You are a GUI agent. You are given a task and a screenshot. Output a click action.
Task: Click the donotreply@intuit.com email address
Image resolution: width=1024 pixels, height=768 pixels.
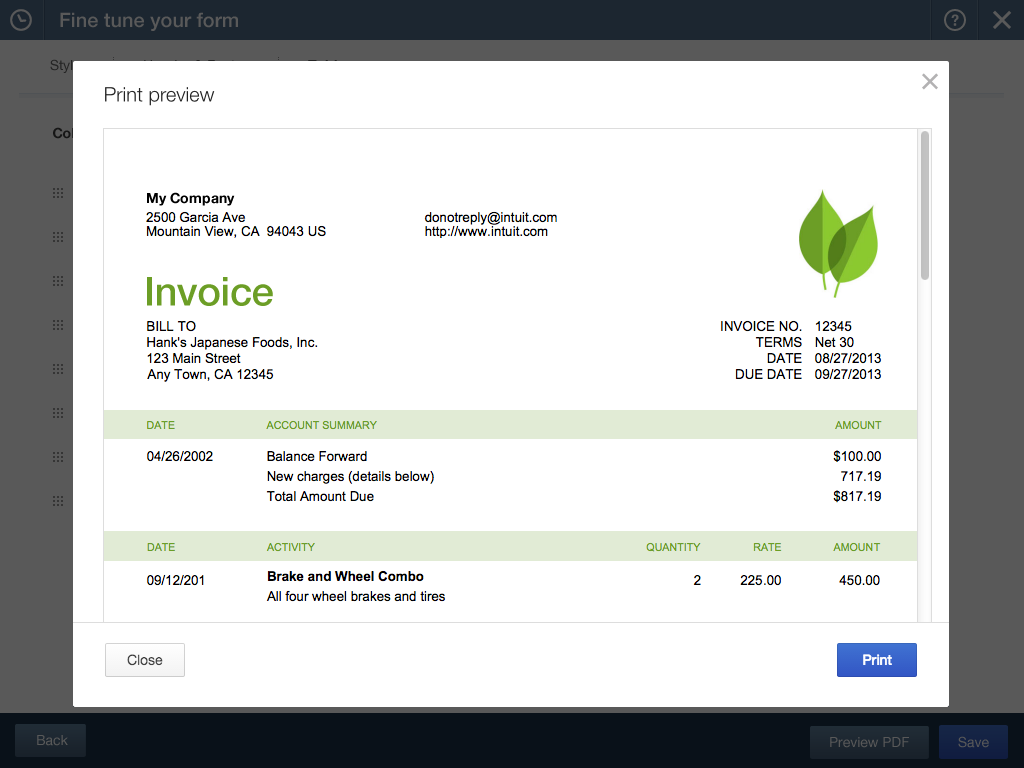pos(490,217)
